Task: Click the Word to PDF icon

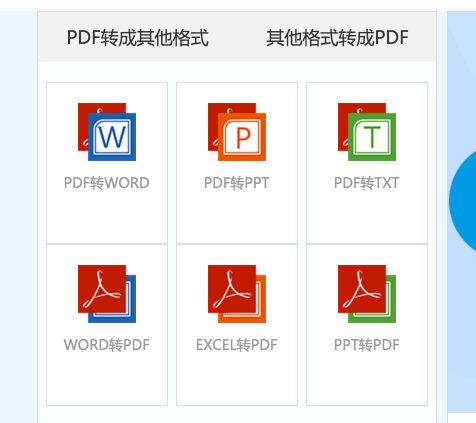Action: tap(107, 294)
